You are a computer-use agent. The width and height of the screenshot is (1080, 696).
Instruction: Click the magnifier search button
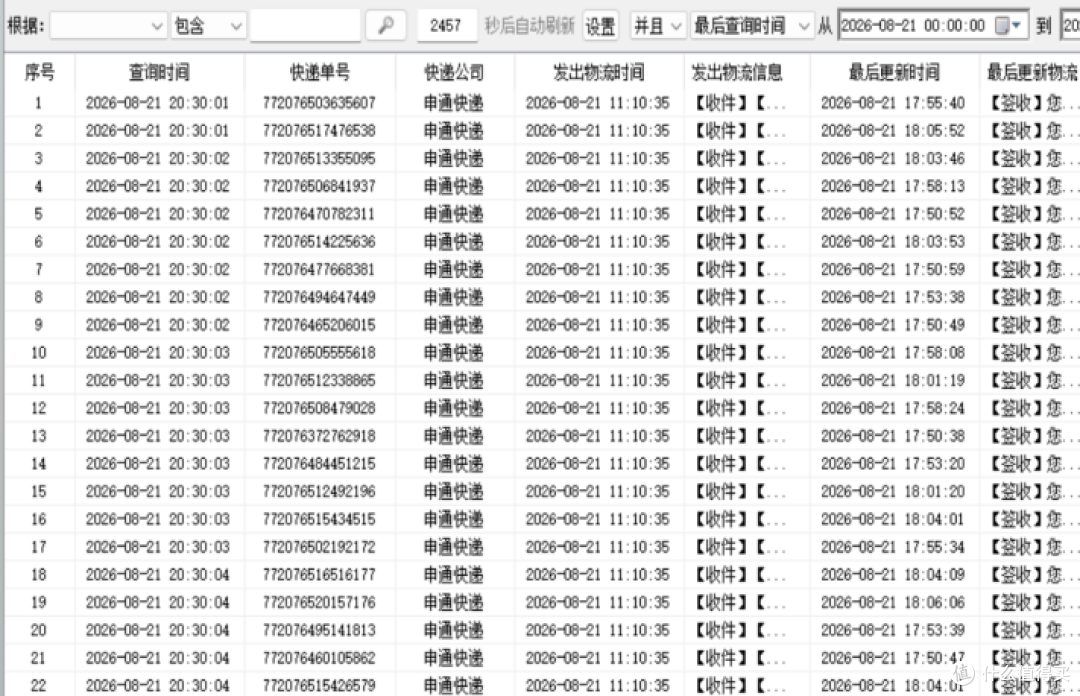386,26
